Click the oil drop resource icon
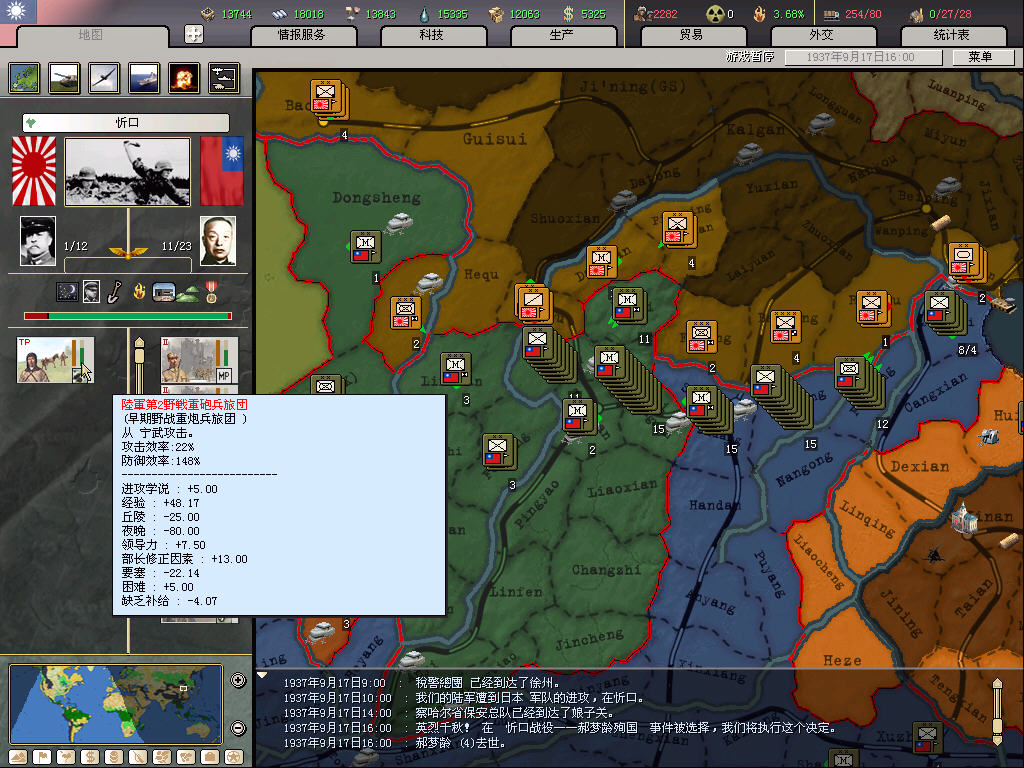The image size is (1024, 768). coord(425,14)
